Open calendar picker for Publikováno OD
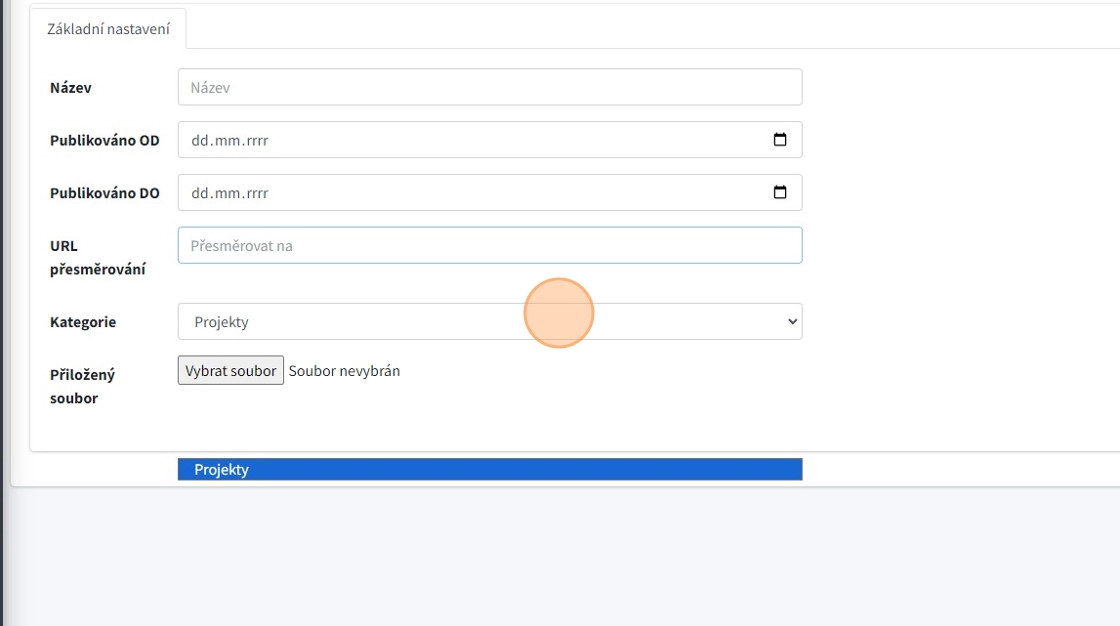Image resolution: width=1120 pixels, height=626 pixels. tap(780, 140)
